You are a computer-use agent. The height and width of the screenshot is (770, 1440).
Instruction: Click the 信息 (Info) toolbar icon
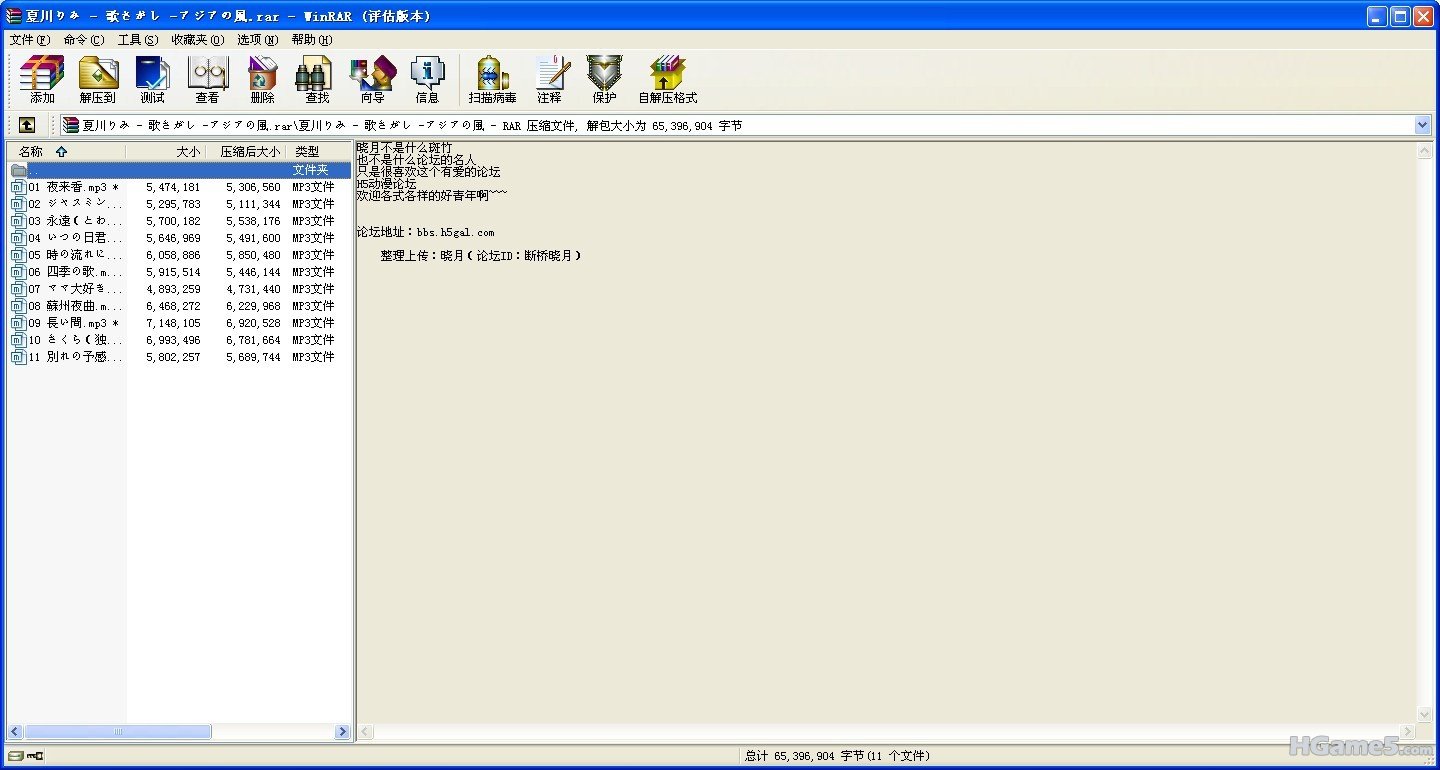pyautogui.click(x=427, y=80)
